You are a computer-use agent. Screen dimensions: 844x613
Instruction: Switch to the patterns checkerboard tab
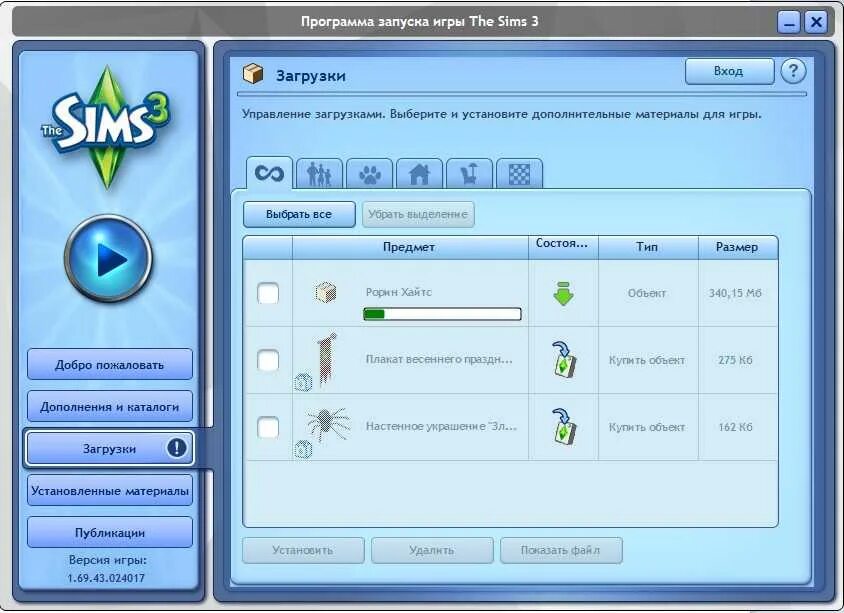(519, 174)
